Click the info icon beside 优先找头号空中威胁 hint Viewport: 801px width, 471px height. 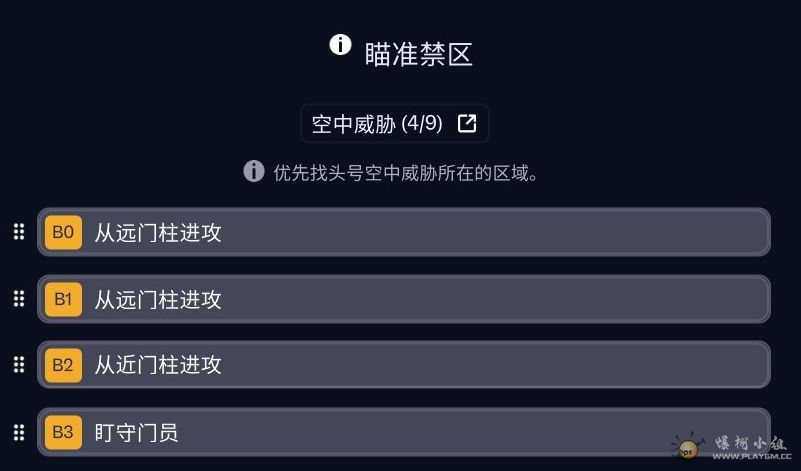[x=254, y=171]
